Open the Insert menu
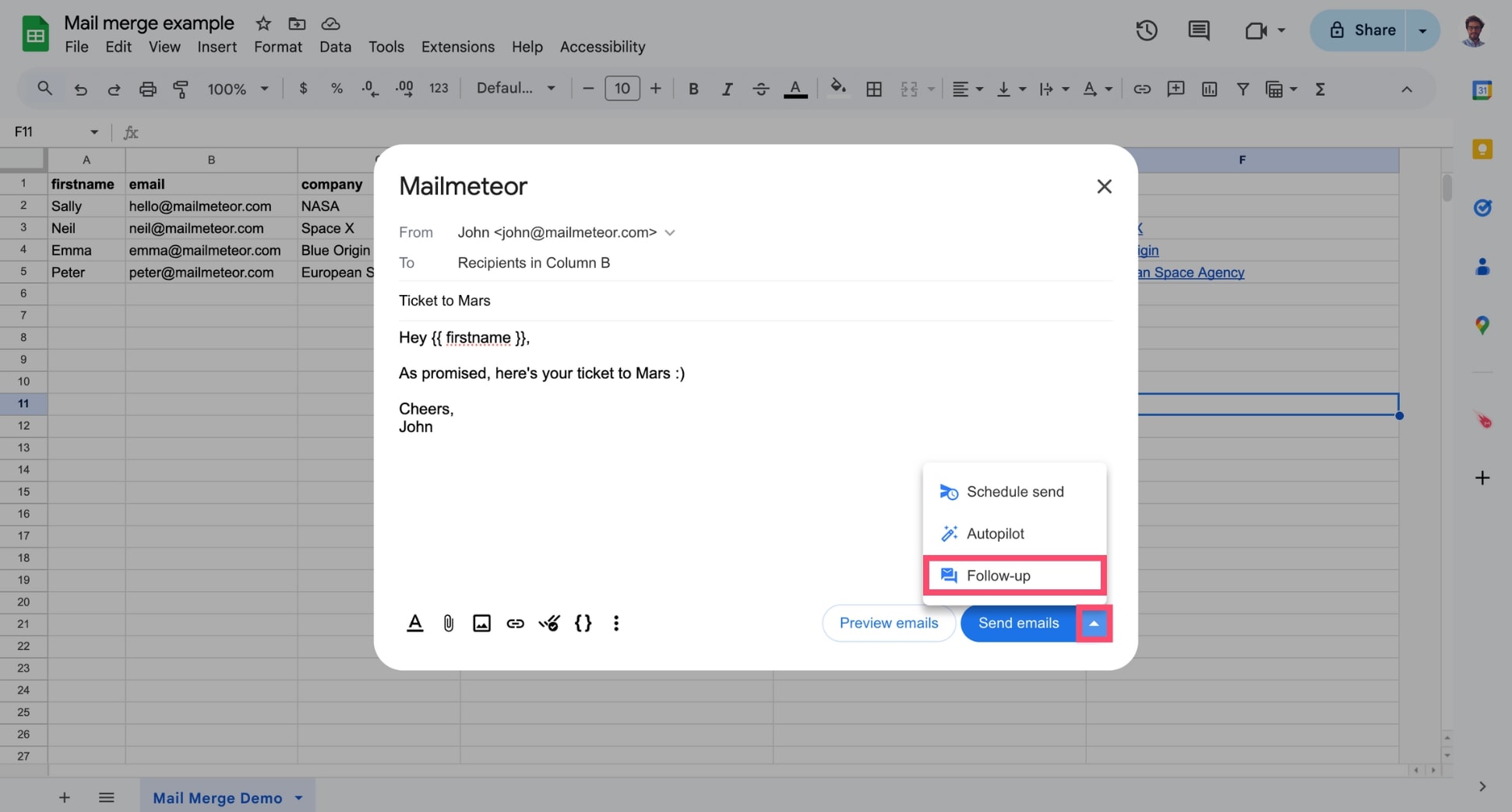The height and width of the screenshot is (812, 1512). pos(217,47)
